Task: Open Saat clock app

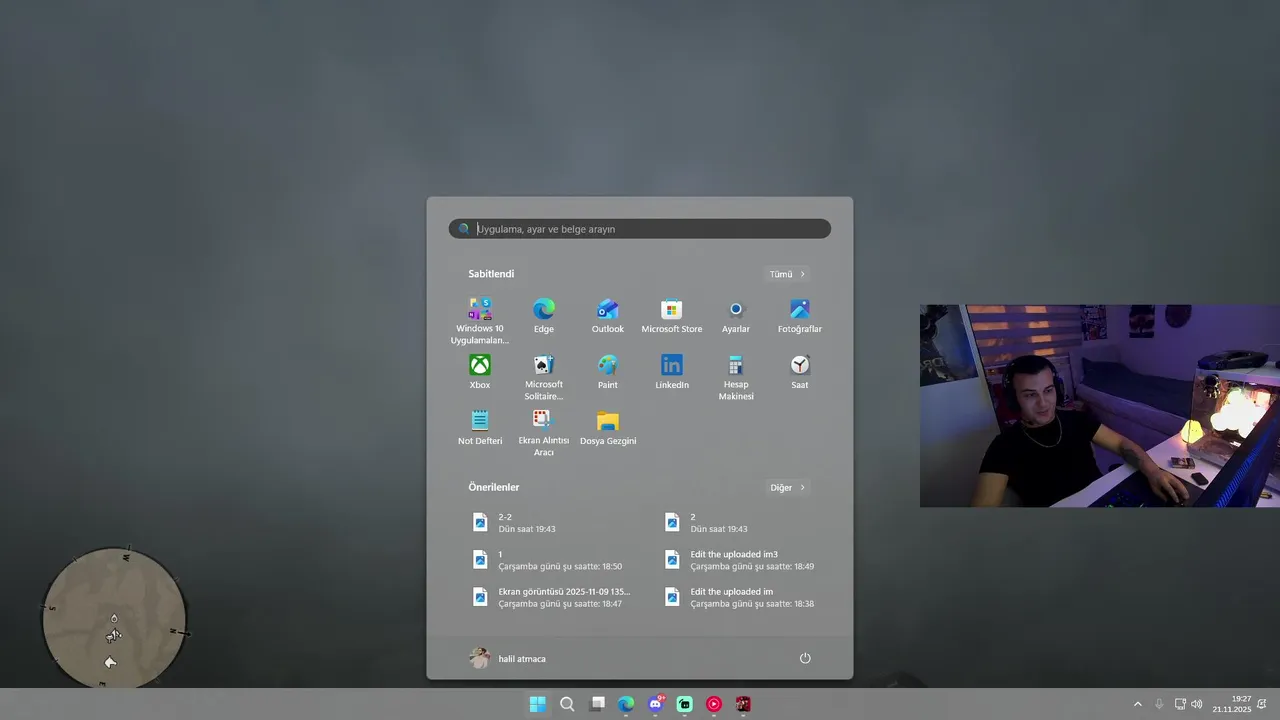Action: [800, 372]
